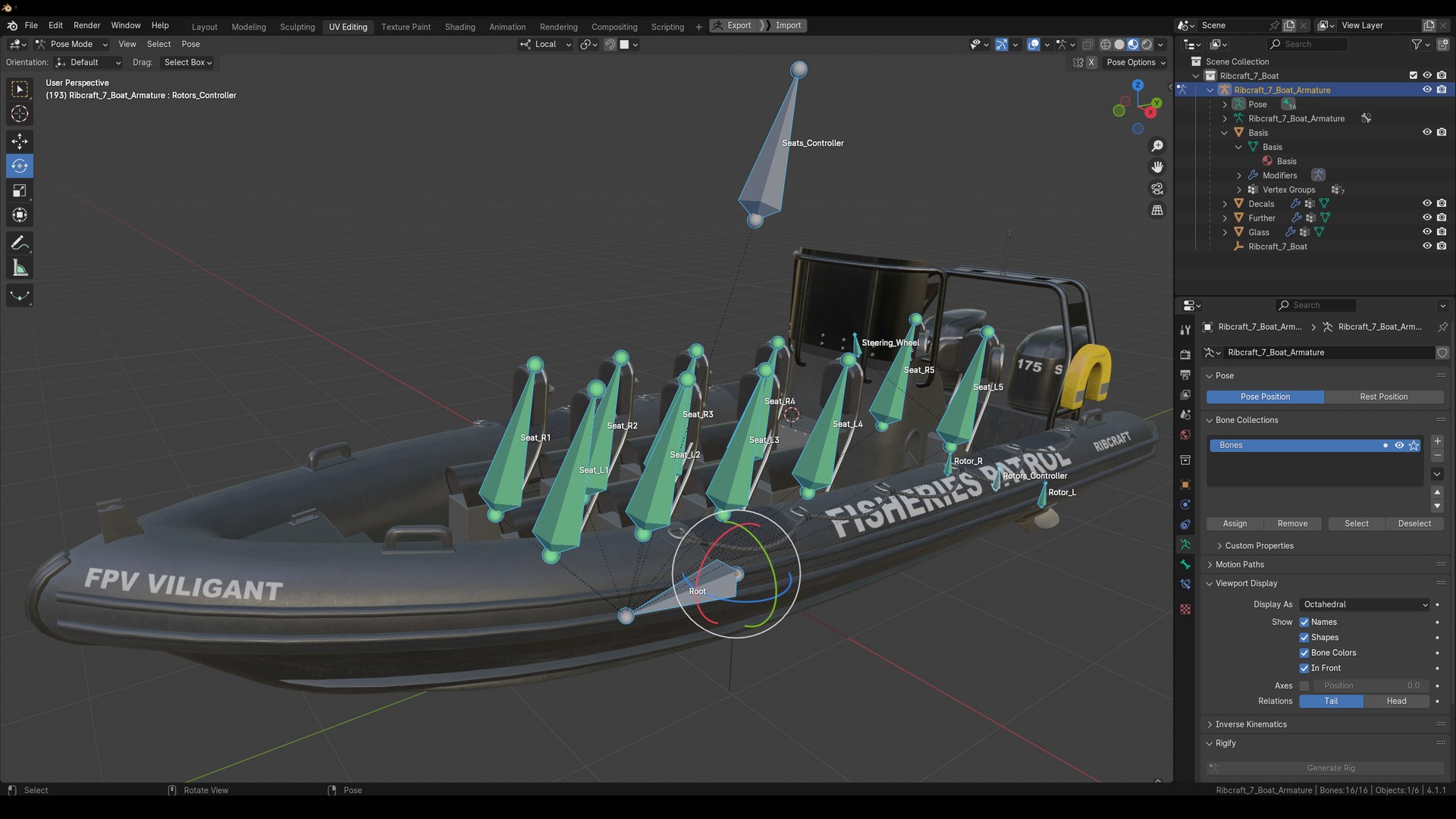This screenshot has width=1456, height=819.
Task: Activate the Move tool
Action: (x=20, y=141)
